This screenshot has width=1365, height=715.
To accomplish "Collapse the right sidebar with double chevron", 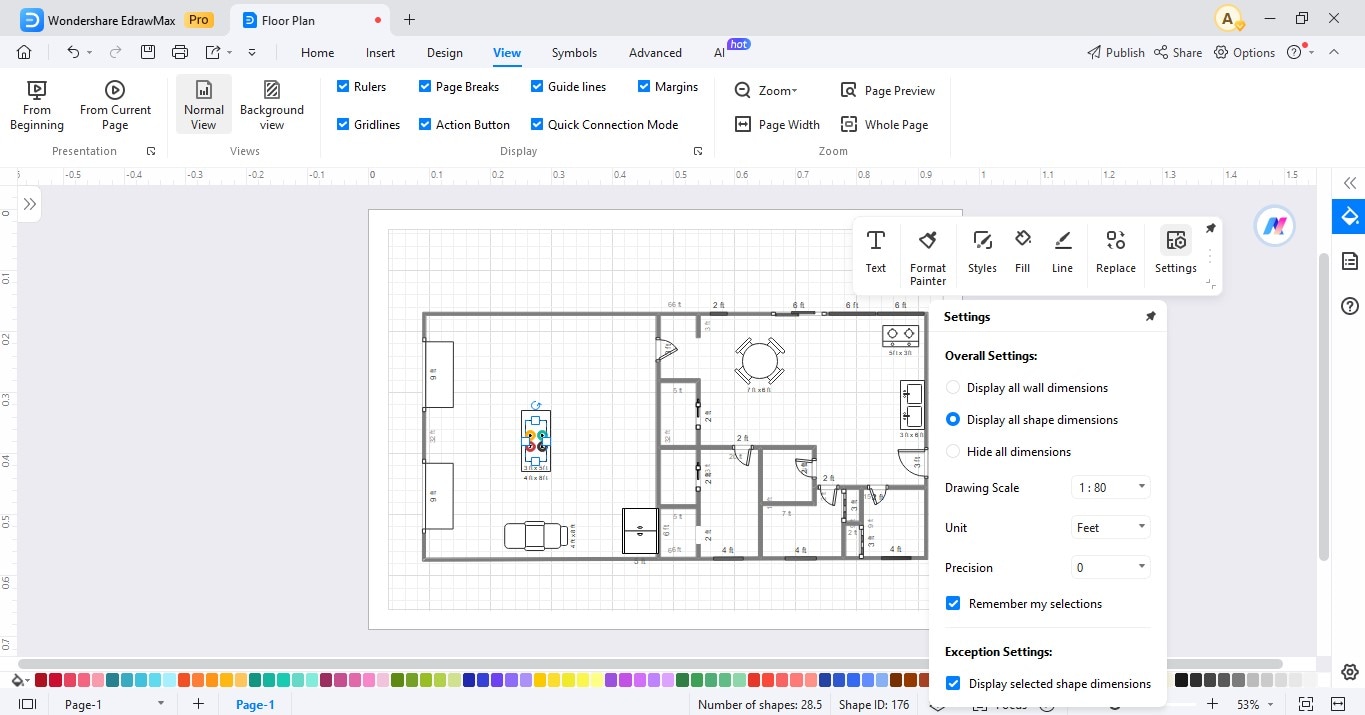I will pos(1350,183).
